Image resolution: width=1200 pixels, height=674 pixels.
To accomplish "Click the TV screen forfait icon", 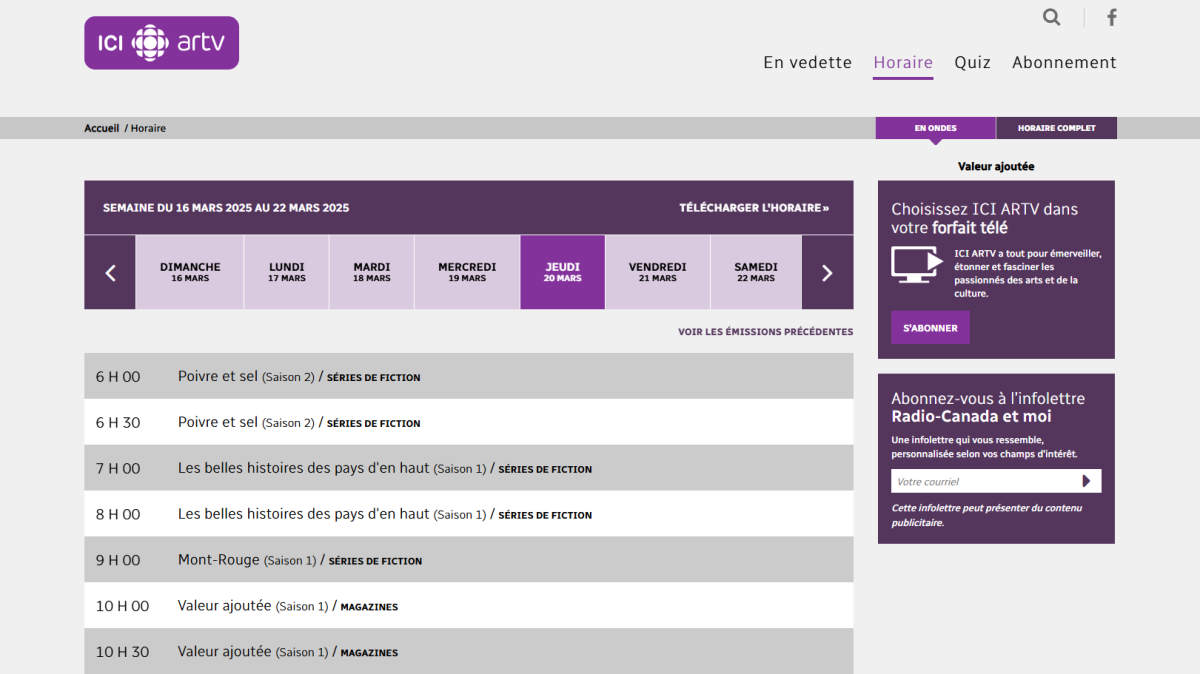I will [x=916, y=264].
